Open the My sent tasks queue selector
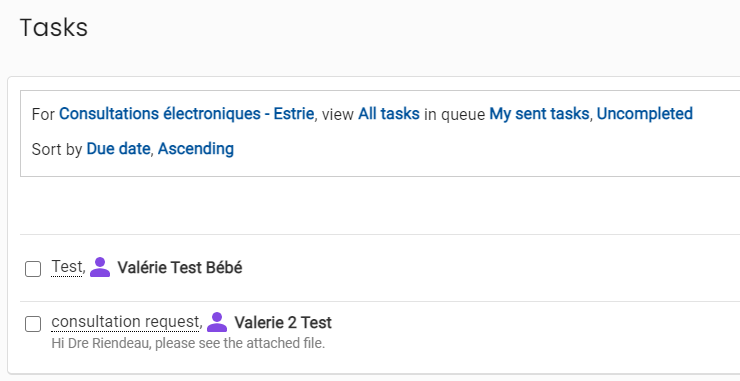 coord(539,114)
